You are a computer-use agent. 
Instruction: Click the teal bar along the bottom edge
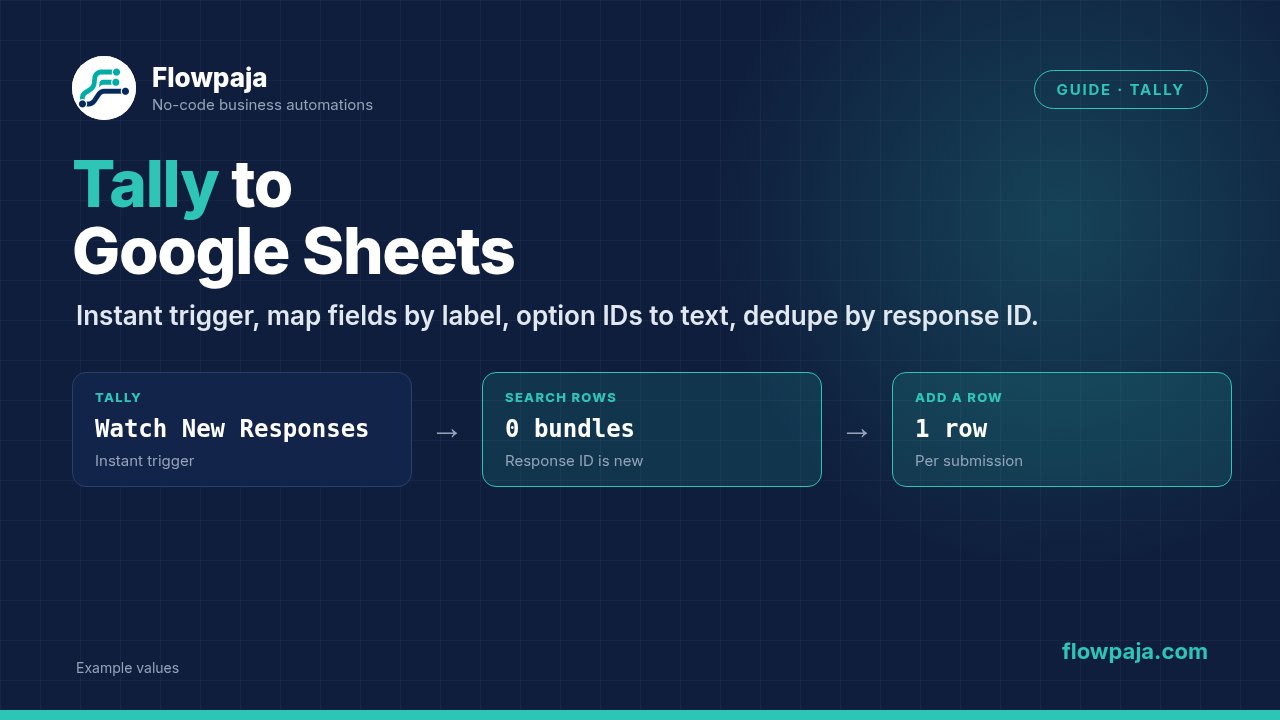click(640, 715)
